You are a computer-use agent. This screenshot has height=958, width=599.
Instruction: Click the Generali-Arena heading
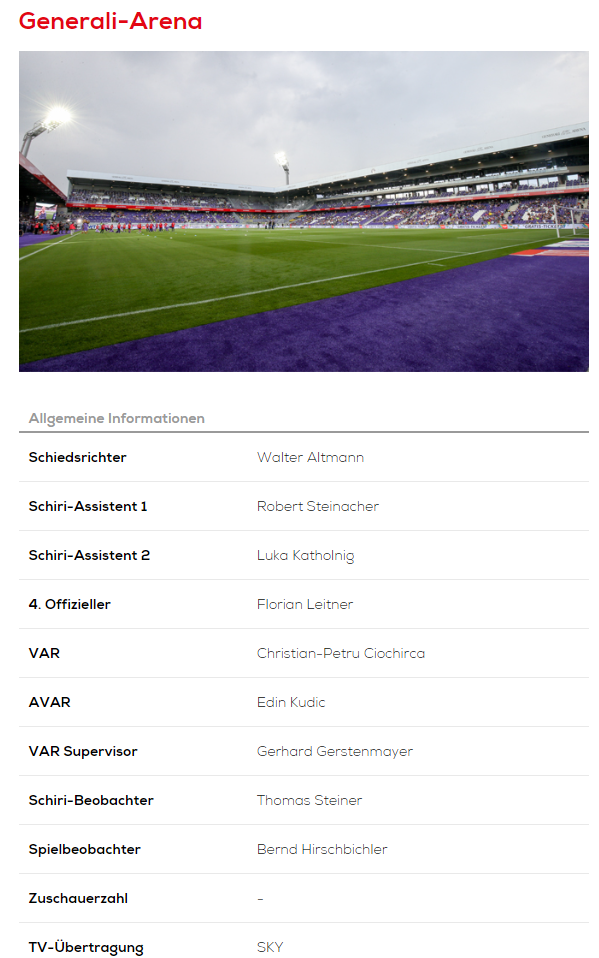click(x=110, y=21)
